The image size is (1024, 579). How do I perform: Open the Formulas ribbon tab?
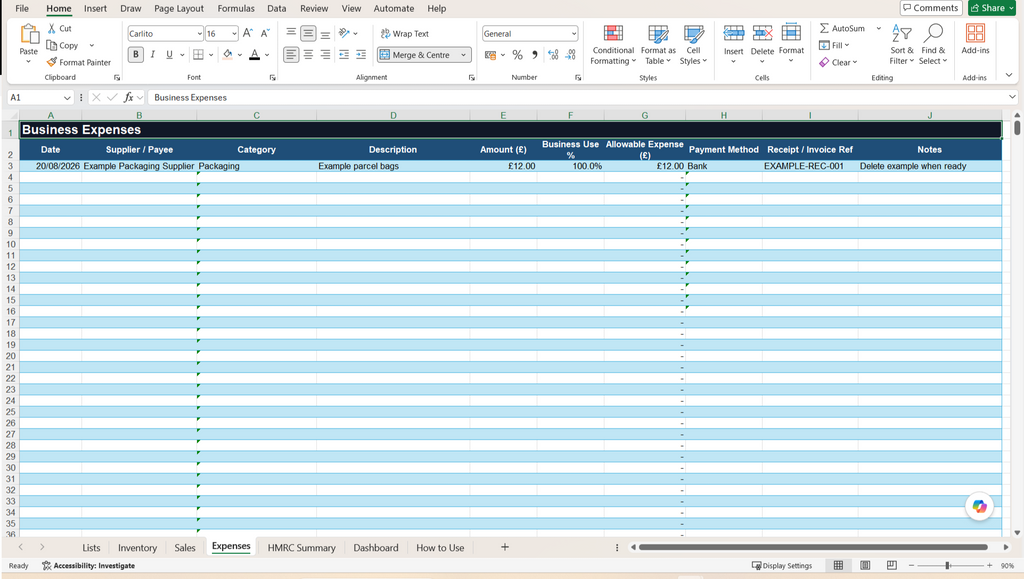click(x=236, y=8)
